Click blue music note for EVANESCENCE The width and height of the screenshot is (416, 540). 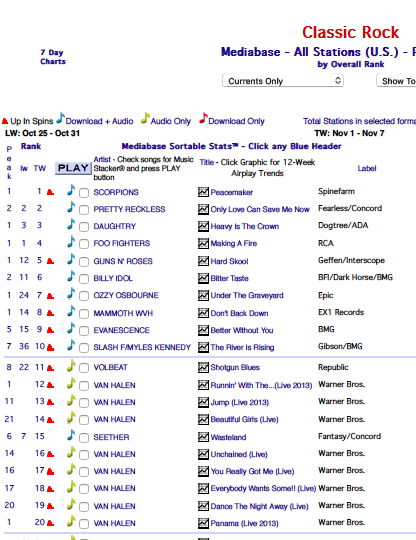tap(71, 328)
